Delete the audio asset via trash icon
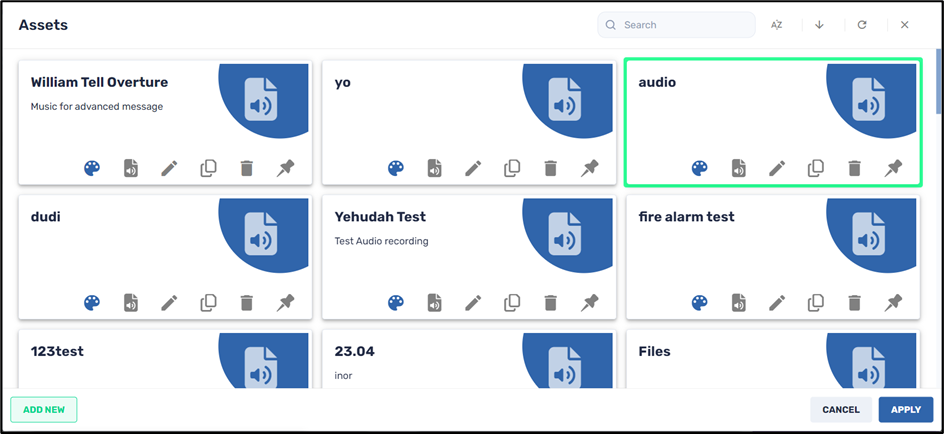Viewport: 944px width, 434px height. tap(854, 168)
